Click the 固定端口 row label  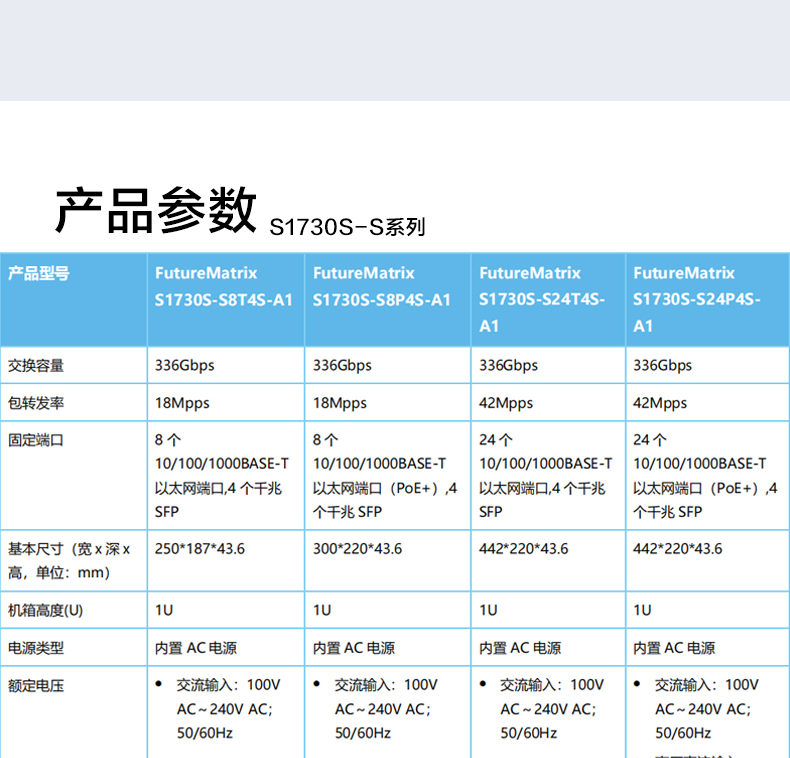[x=36, y=440]
